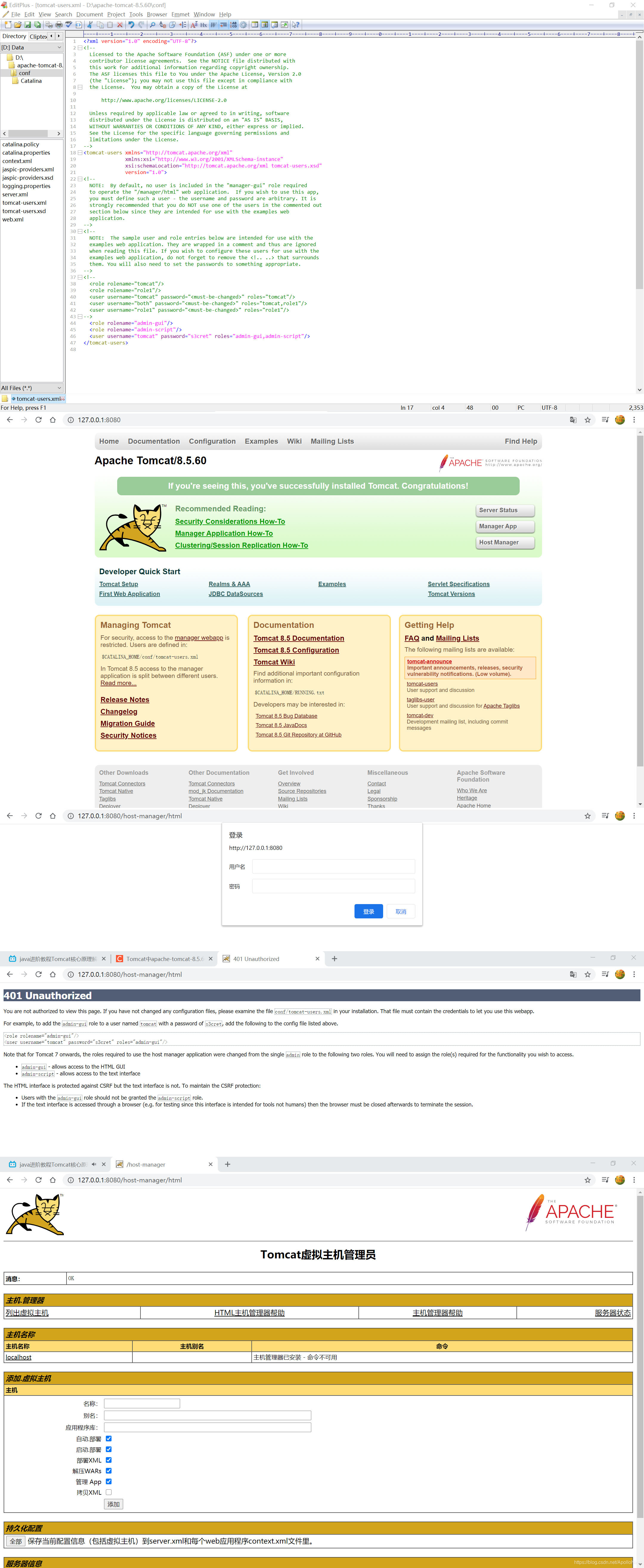Select the conf folder in directory tree
644x1568 pixels.
pos(24,73)
